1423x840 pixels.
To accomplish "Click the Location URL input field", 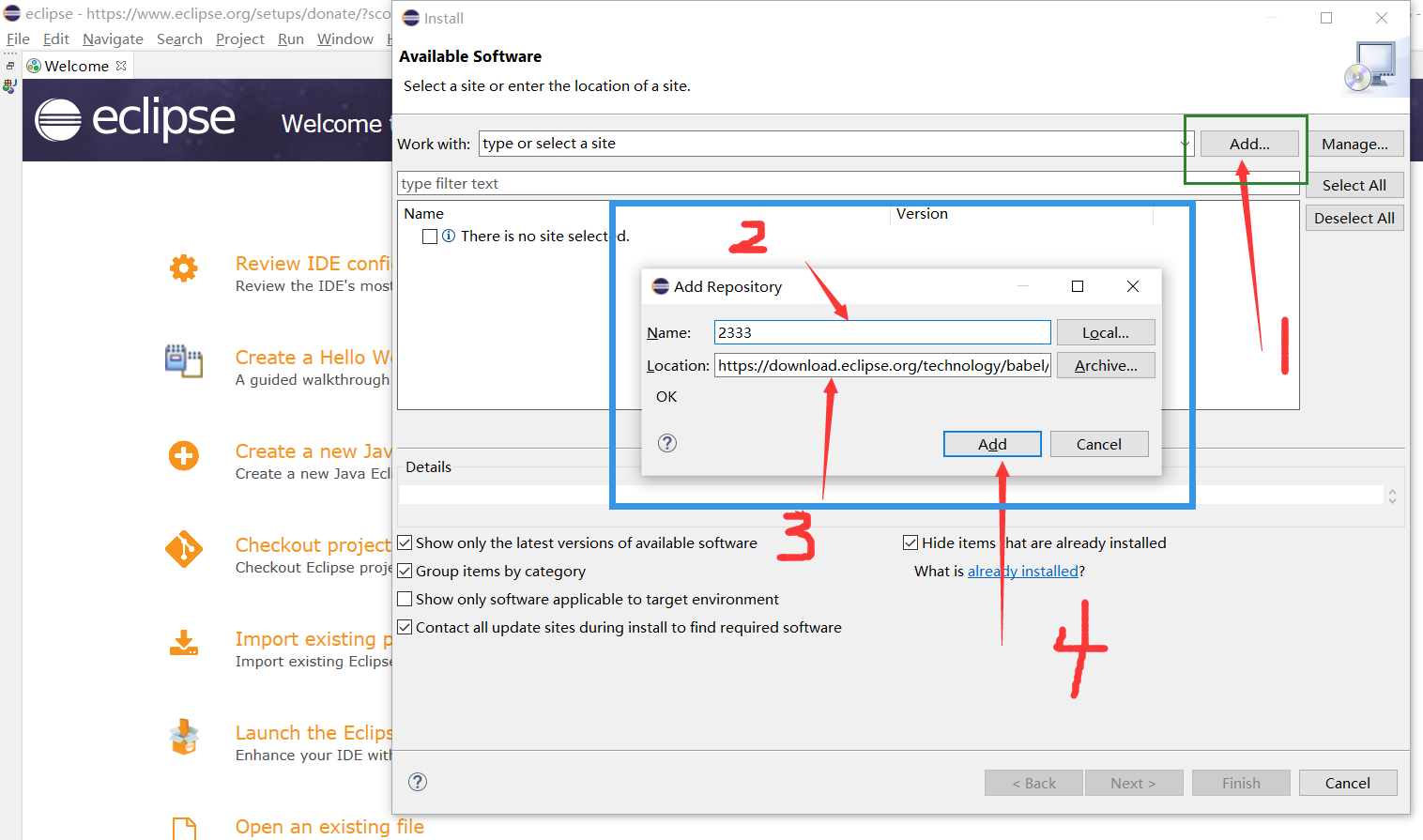I will 882,365.
